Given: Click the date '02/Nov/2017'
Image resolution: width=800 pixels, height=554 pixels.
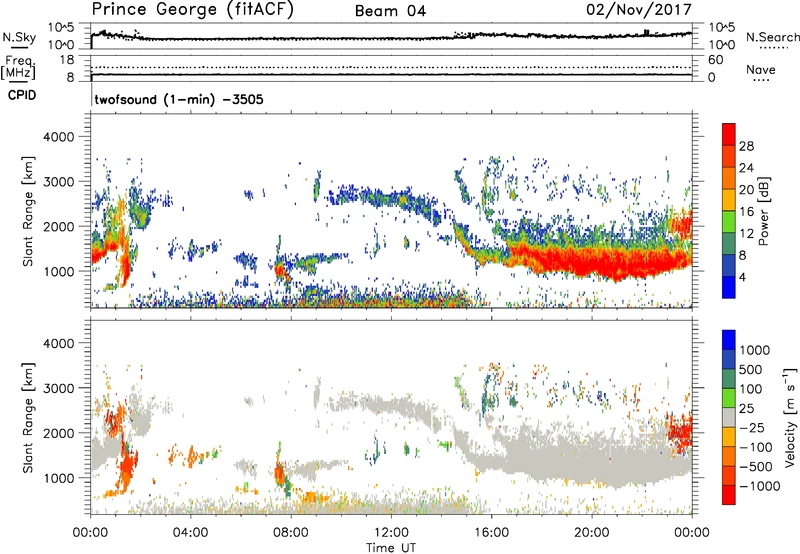Looking at the screenshot, I should click(x=639, y=10).
